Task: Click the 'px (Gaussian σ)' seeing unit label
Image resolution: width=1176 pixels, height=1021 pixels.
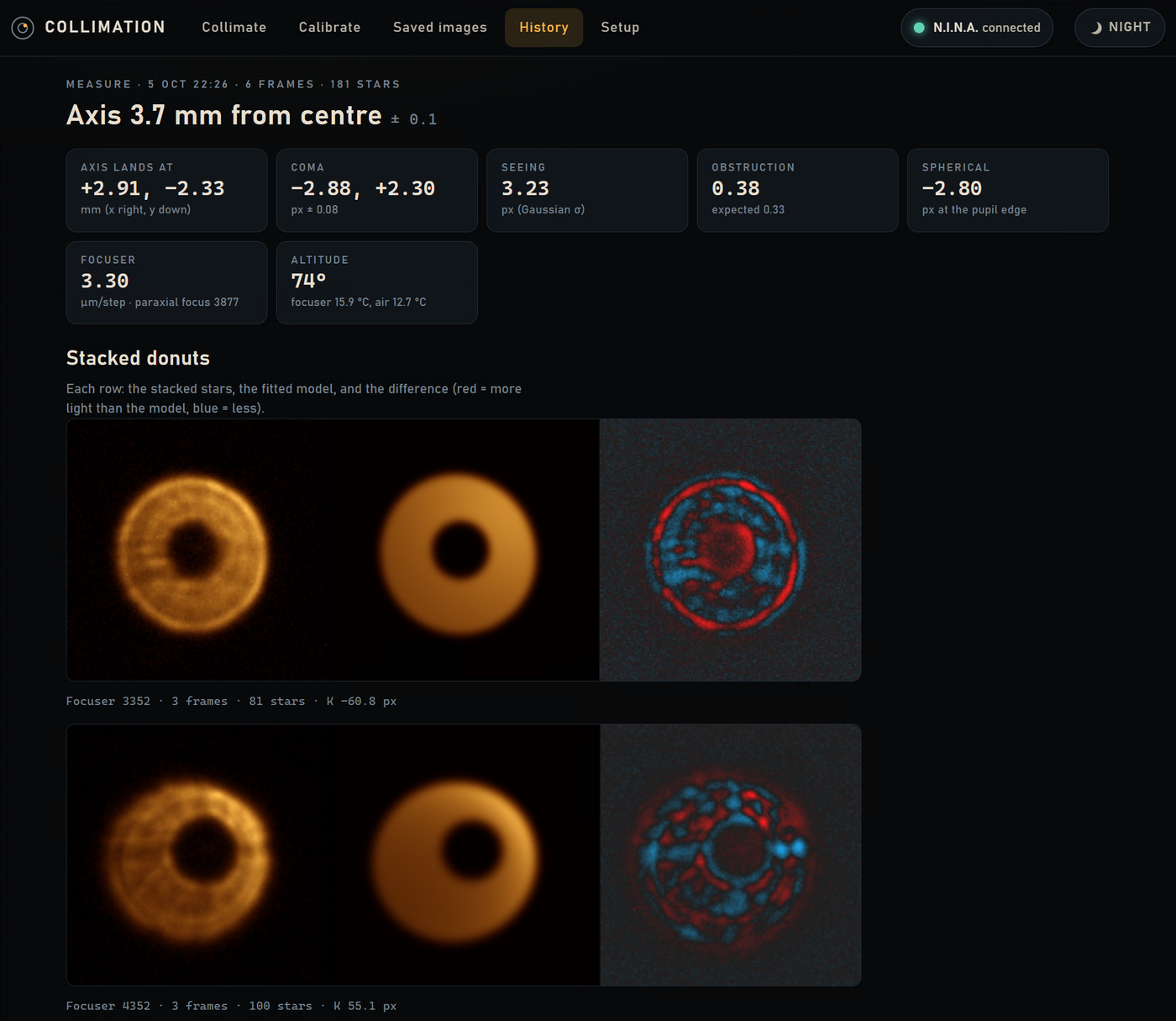Action: coord(543,210)
